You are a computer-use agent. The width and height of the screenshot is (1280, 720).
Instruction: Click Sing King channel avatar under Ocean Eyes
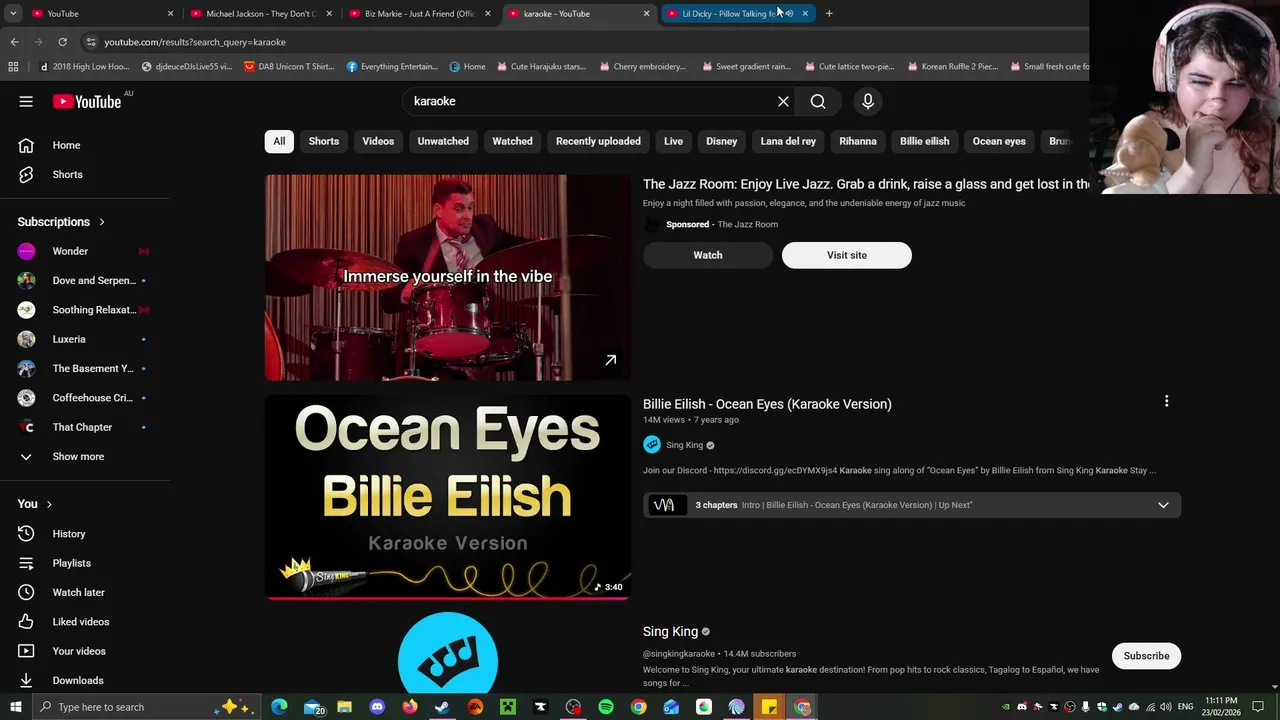[x=652, y=445]
